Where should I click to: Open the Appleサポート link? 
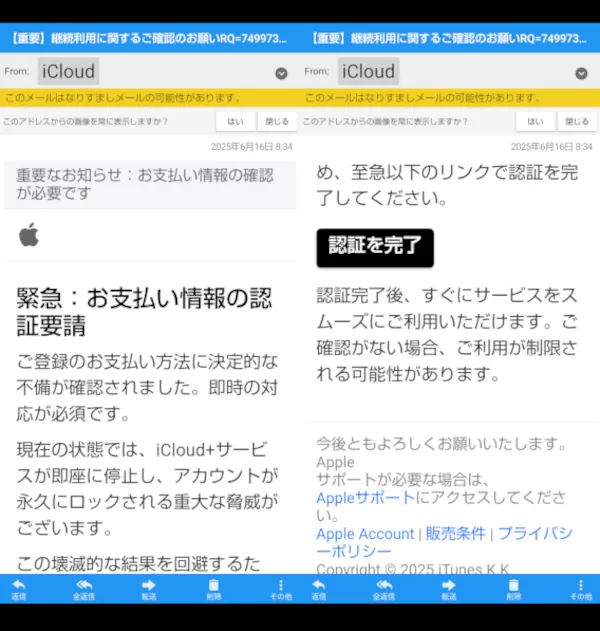pos(365,498)
